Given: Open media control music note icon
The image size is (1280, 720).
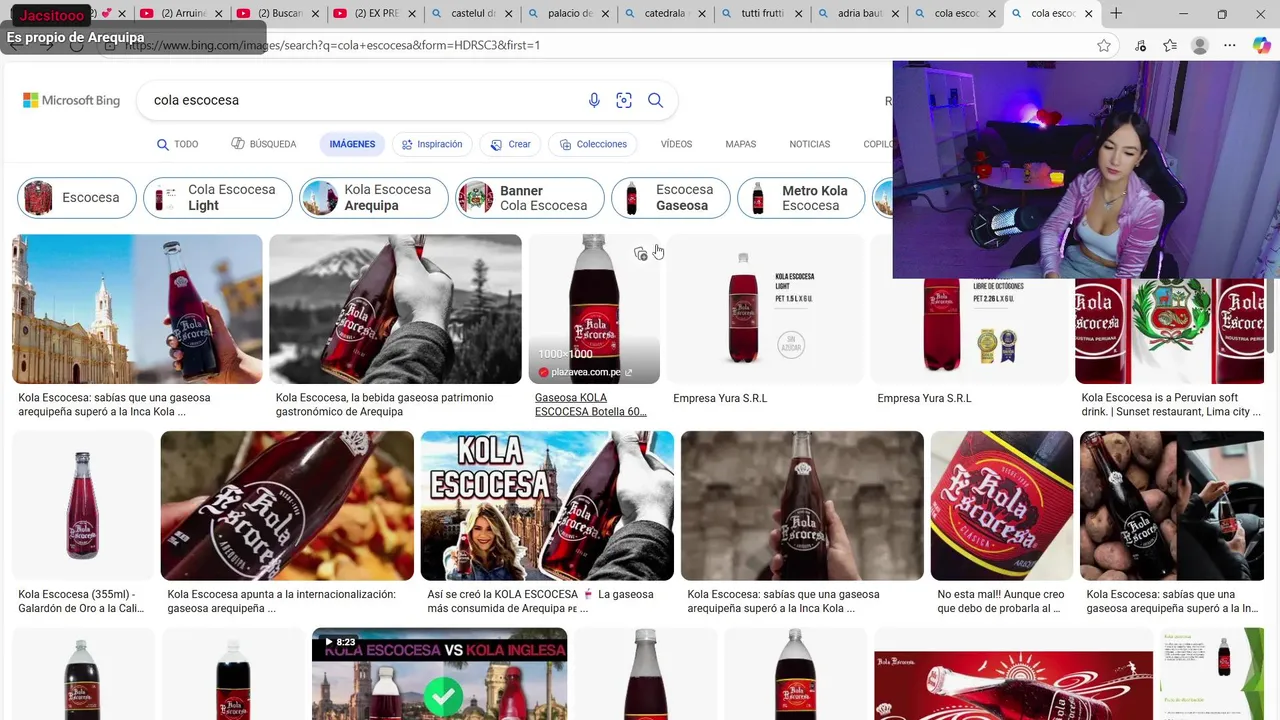Looking at the screenshot, I should pos(1141,45).
